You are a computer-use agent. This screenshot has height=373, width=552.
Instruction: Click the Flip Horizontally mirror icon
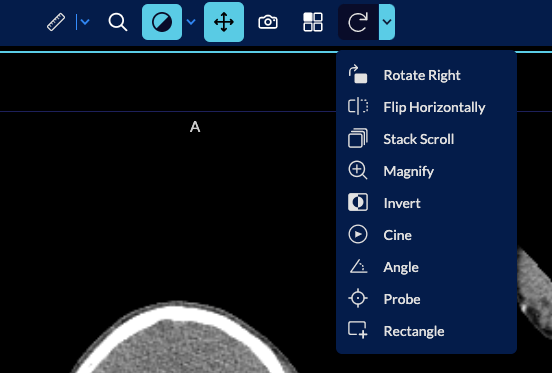[358, 106]
